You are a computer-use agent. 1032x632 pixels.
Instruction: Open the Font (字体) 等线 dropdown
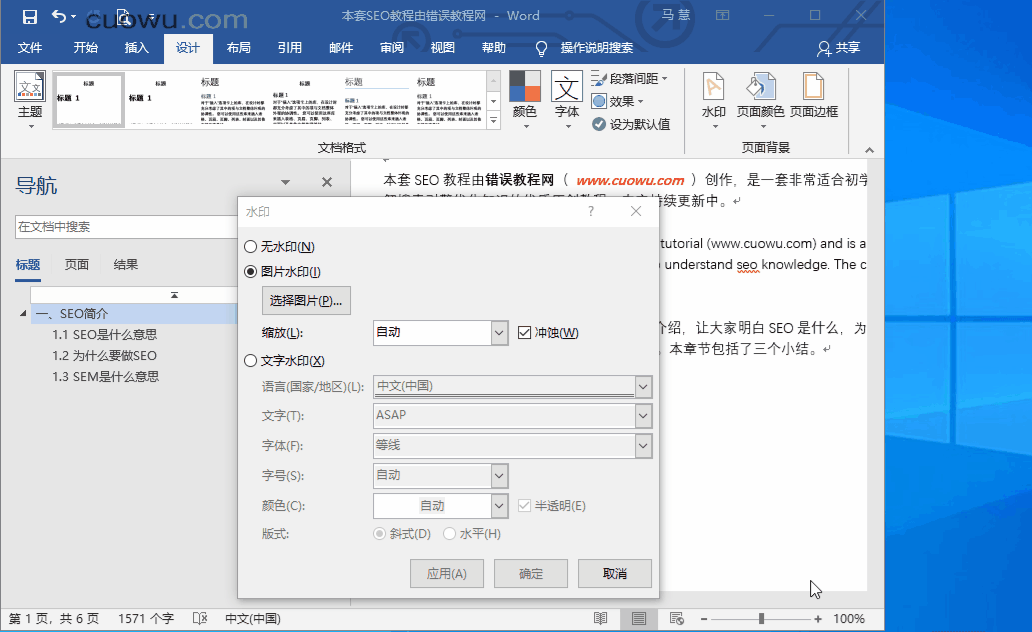643,446
